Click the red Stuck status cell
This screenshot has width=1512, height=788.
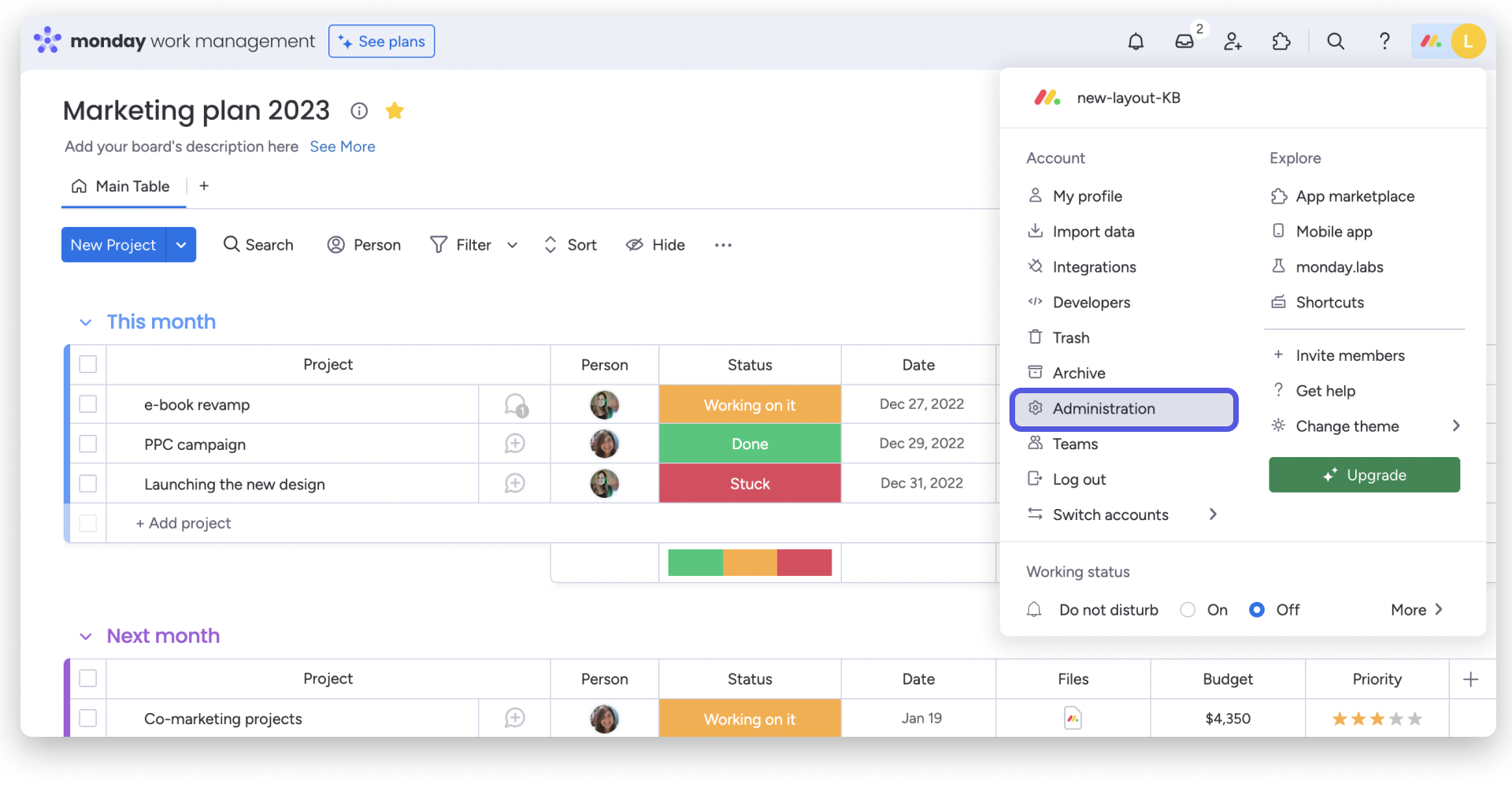[x=750, y=484]
